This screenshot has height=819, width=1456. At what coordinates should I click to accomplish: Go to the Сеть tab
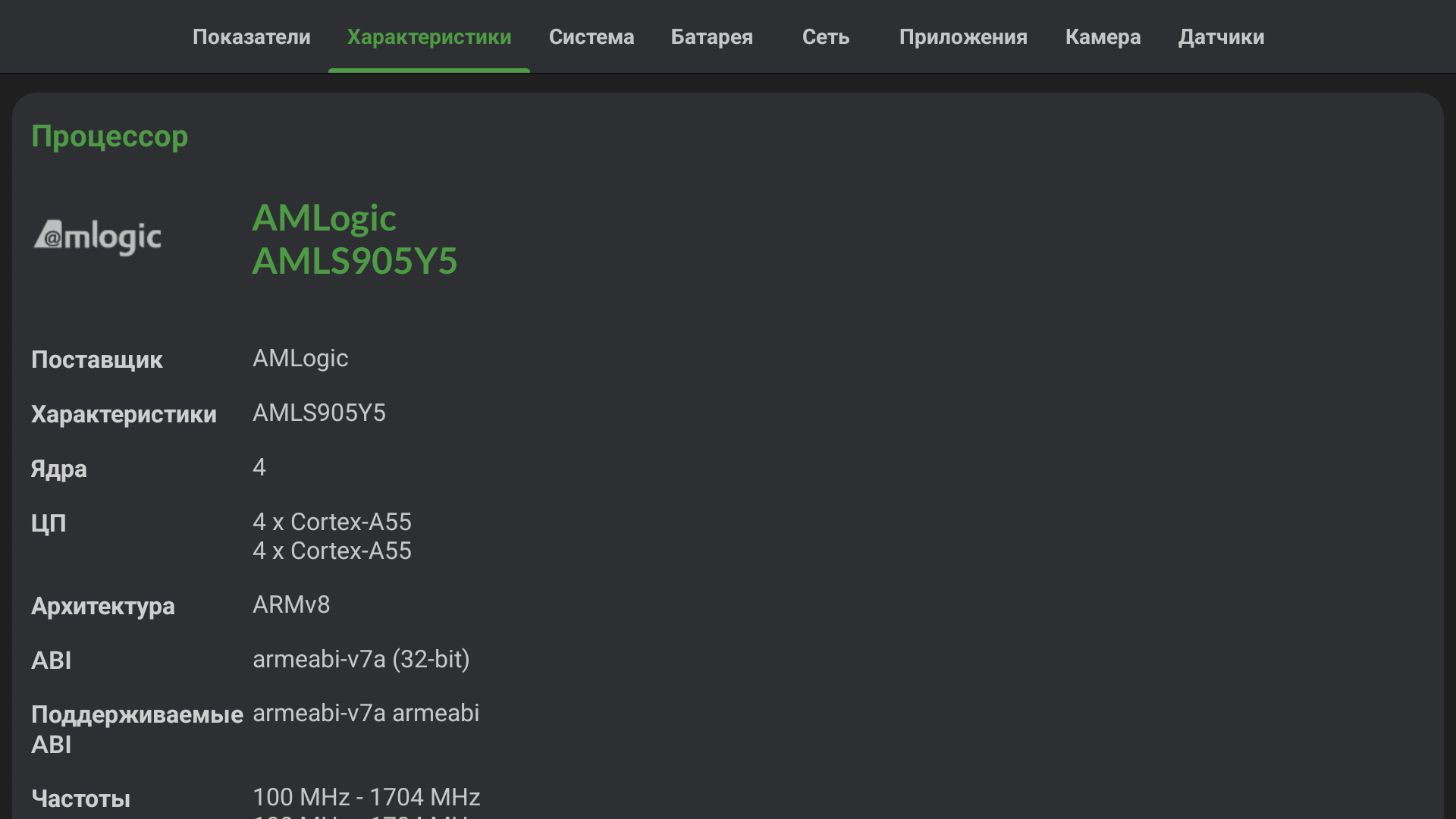tap(826, 37)
